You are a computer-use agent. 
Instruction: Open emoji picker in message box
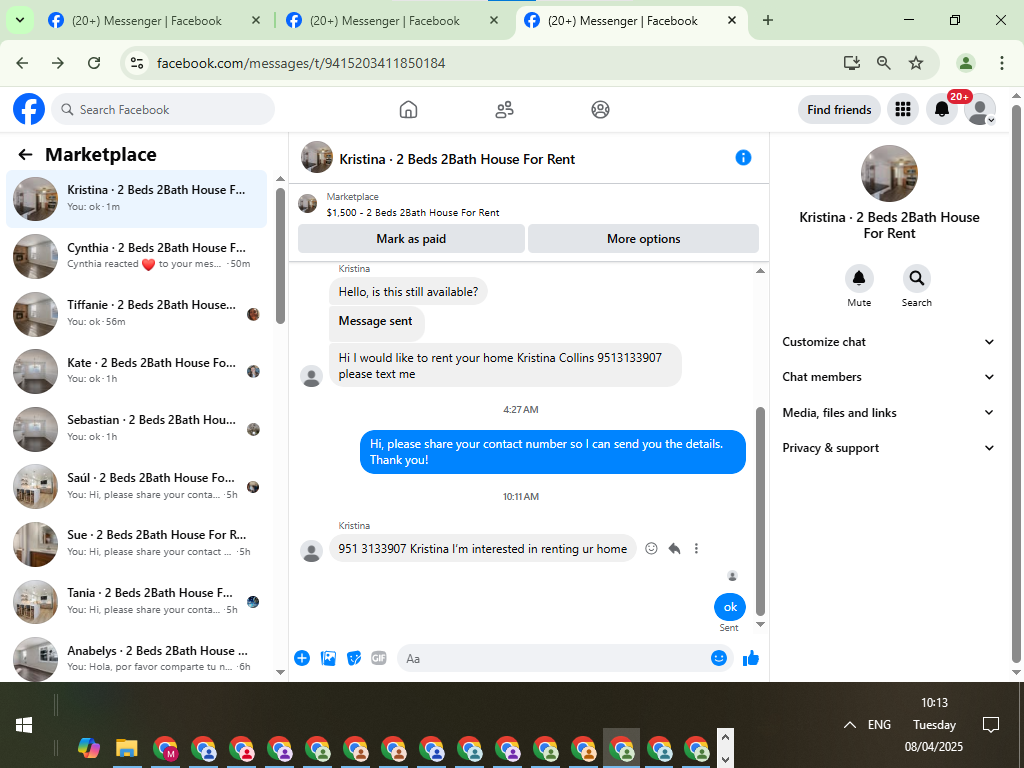pos(718,658)
